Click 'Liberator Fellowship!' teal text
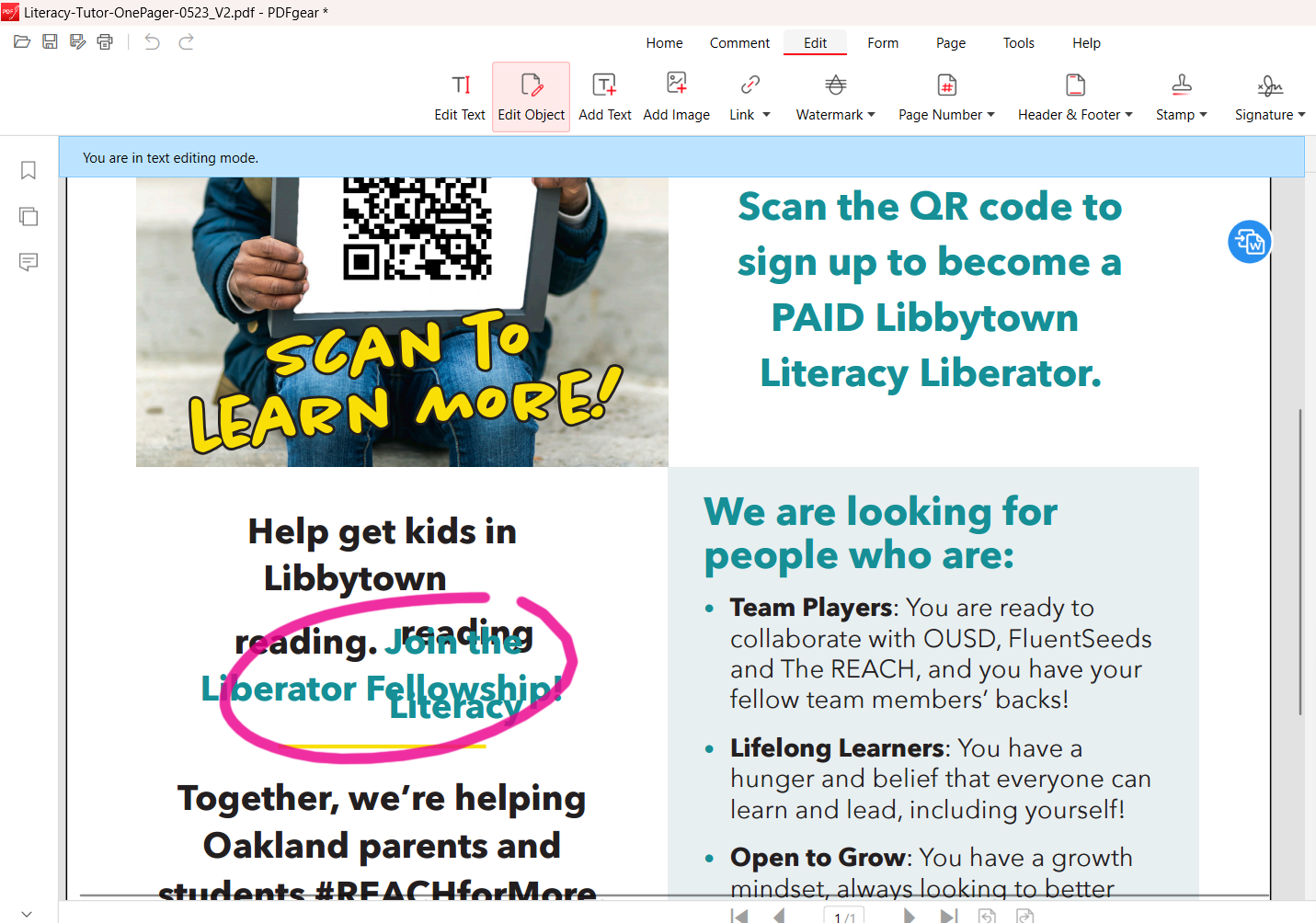Screen dimensions: 1316x923 click(380, 688)
